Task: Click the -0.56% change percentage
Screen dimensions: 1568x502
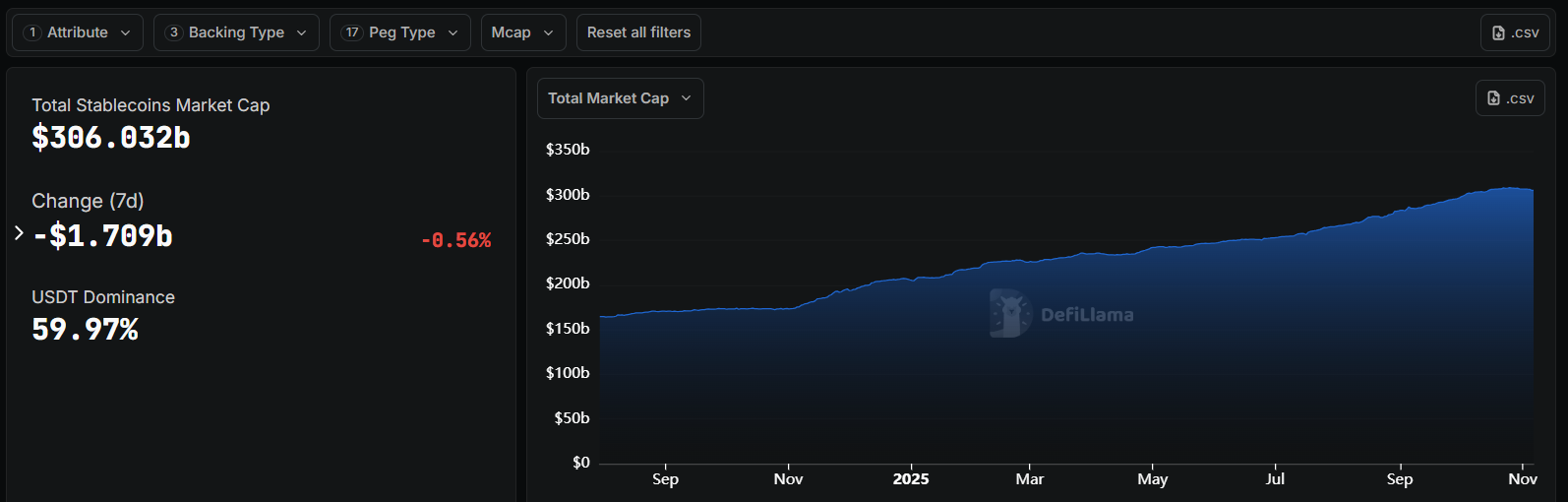Action: pos(455,240)
